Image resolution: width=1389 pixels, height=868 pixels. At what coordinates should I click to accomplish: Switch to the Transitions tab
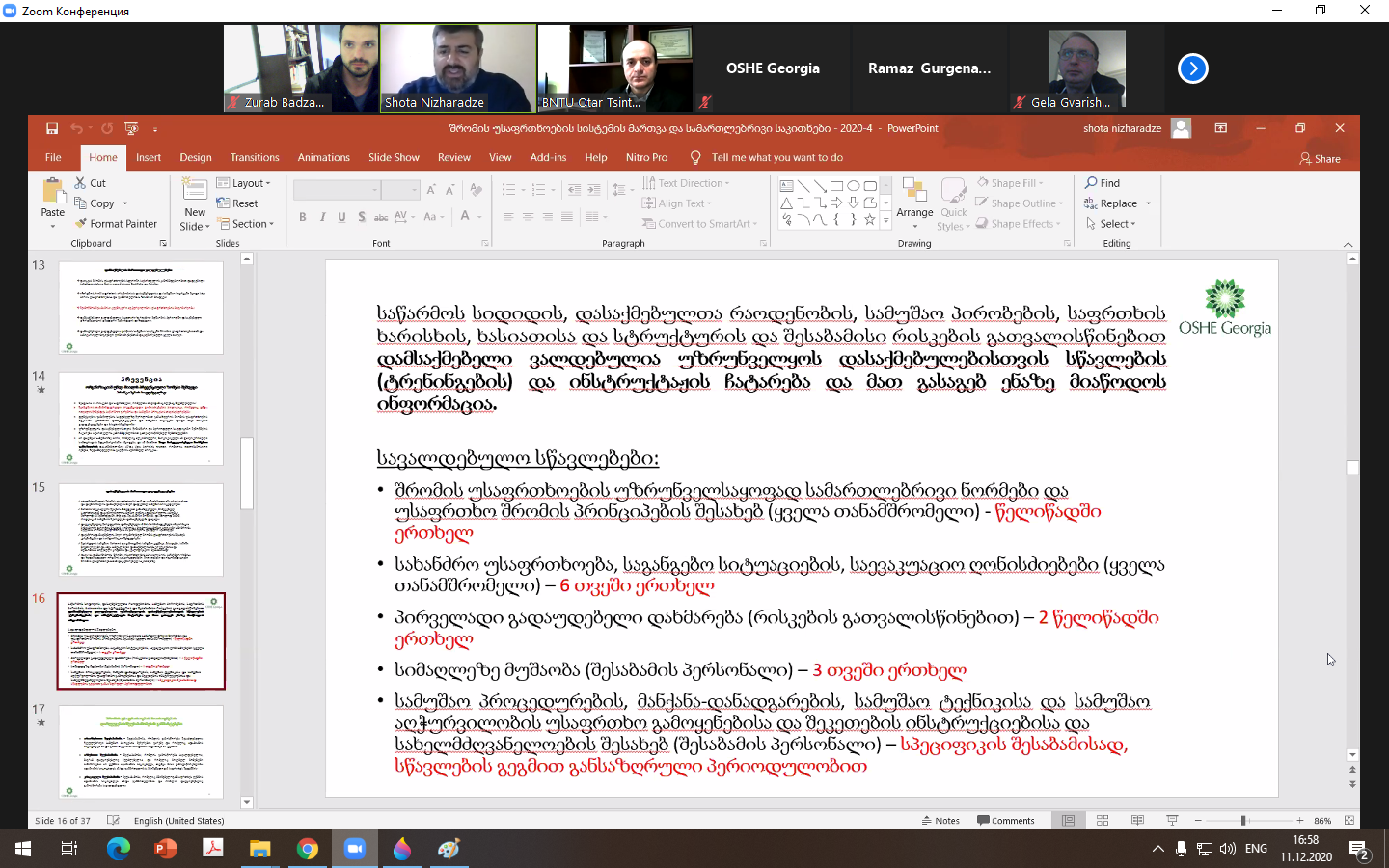point(255,157)
